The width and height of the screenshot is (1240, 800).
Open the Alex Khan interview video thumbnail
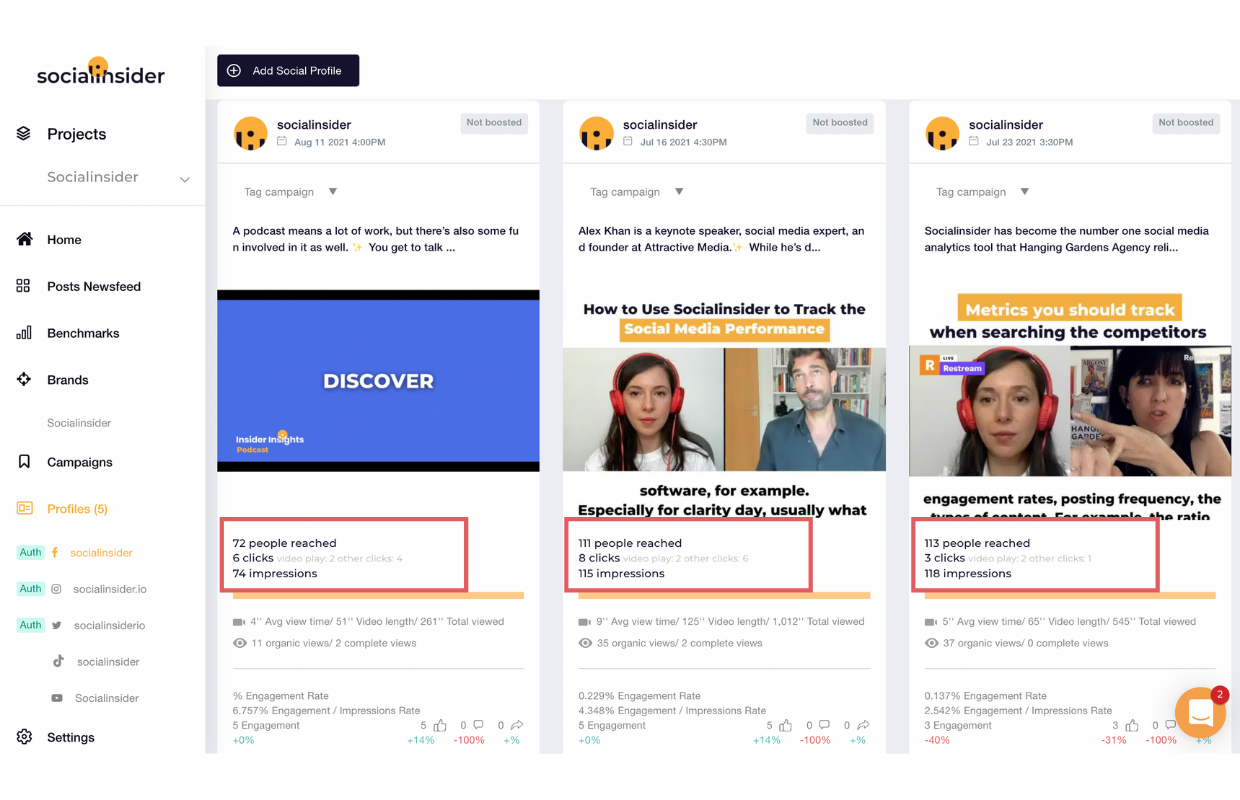(724, 409)
